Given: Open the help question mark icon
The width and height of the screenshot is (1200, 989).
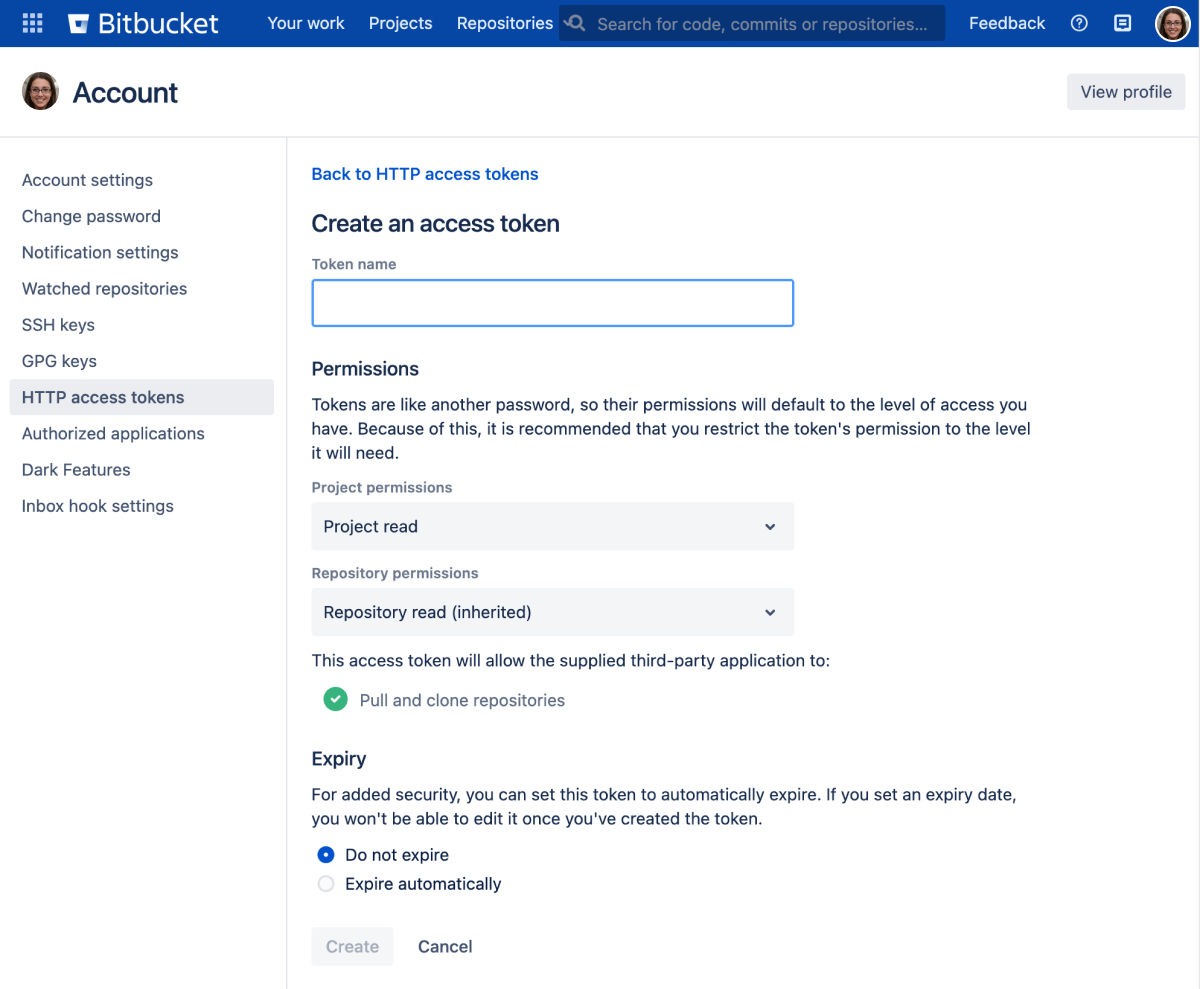Looking at the screenshot, I should click(1079, 22).
